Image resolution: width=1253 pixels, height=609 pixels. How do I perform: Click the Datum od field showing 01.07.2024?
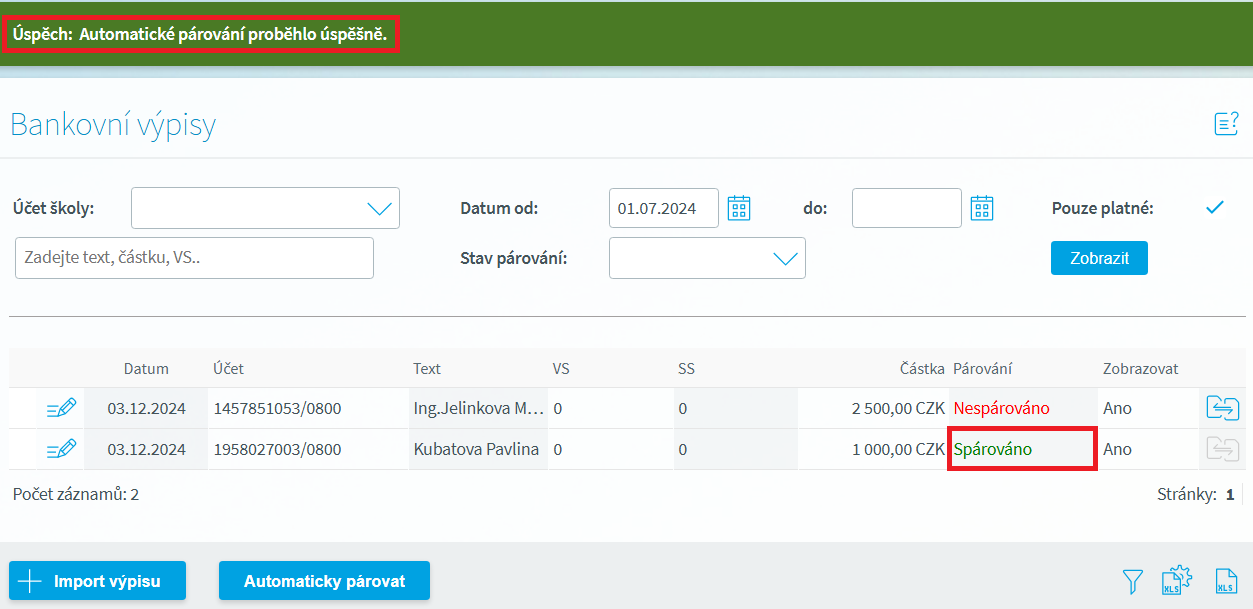663,208
